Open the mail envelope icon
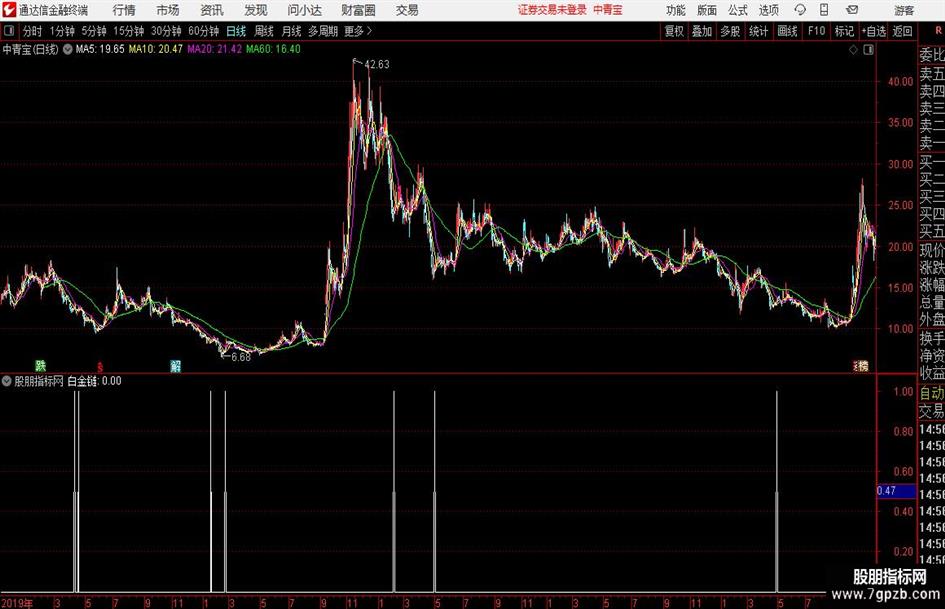Screen dimensions: 945x609 [x=852, y=10]
